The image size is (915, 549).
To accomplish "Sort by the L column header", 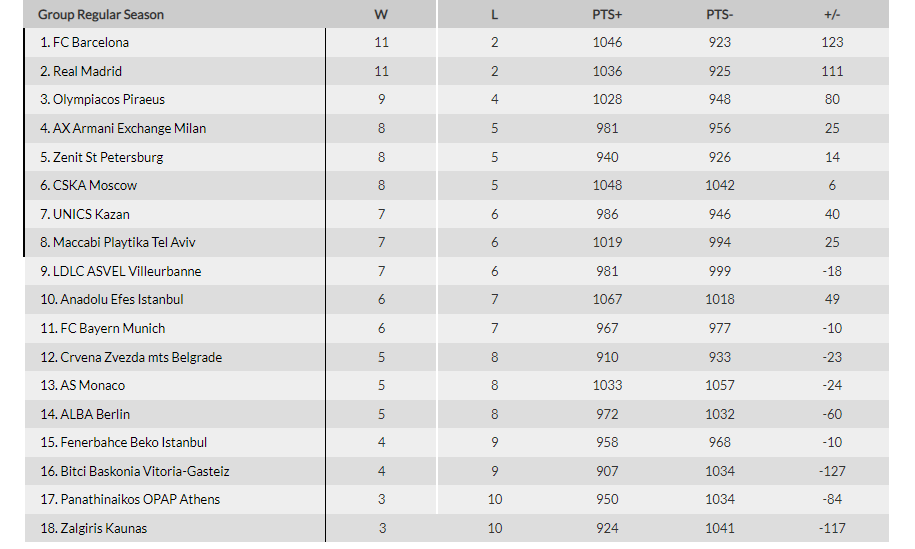I will tap(494, 15).
